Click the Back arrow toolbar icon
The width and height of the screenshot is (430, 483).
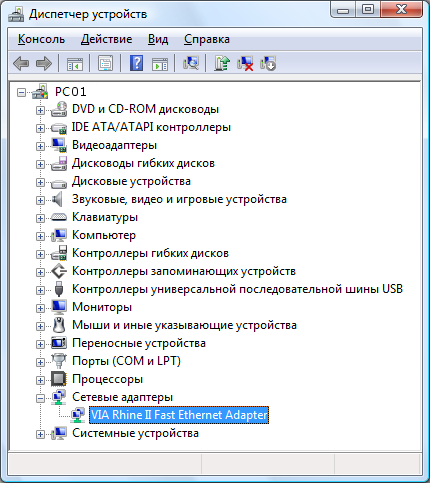(x=21, y=63)
